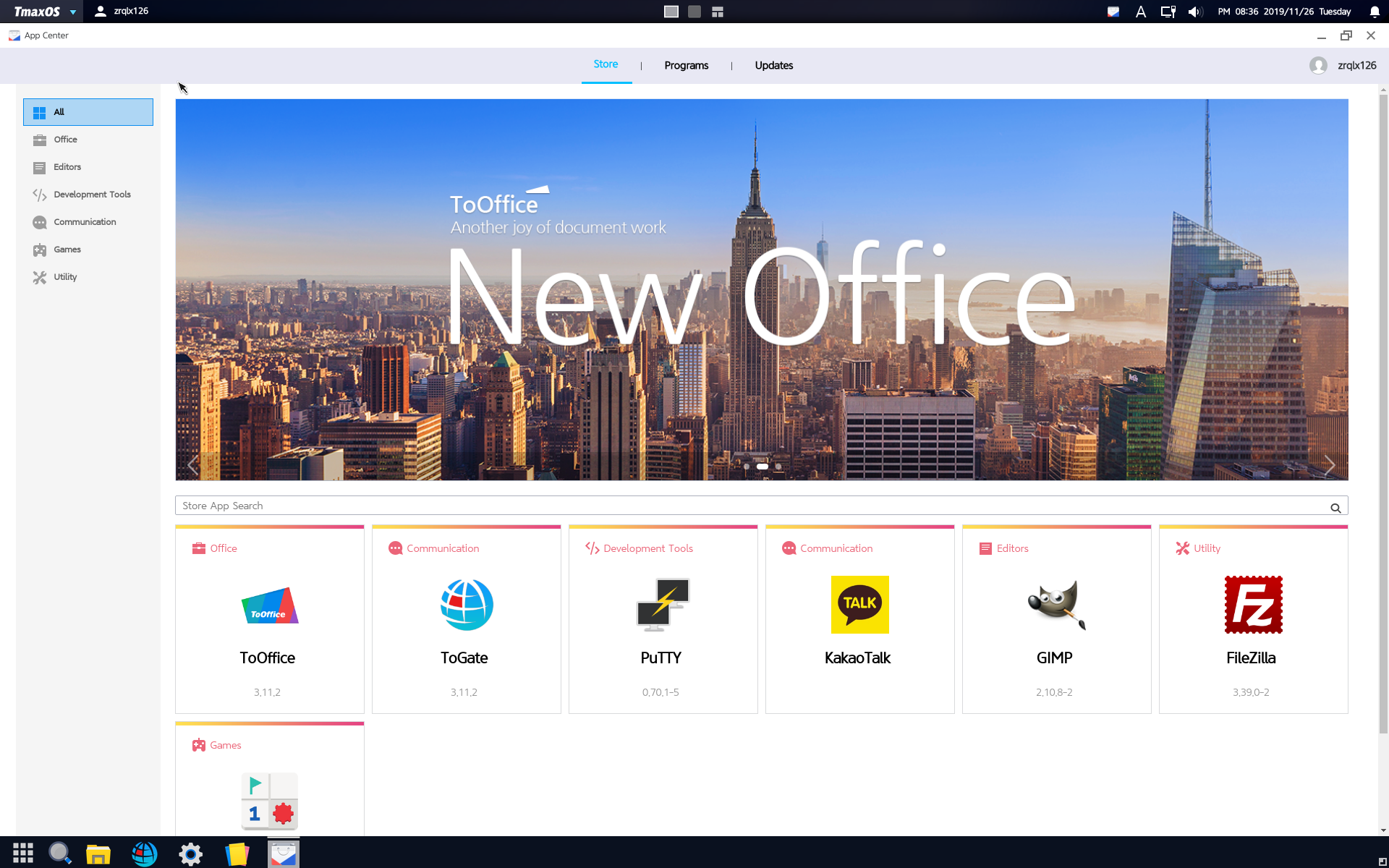Open the ToOffice New Office banner
Viewport: 1389px width, 868px height.
coord(762,289)
